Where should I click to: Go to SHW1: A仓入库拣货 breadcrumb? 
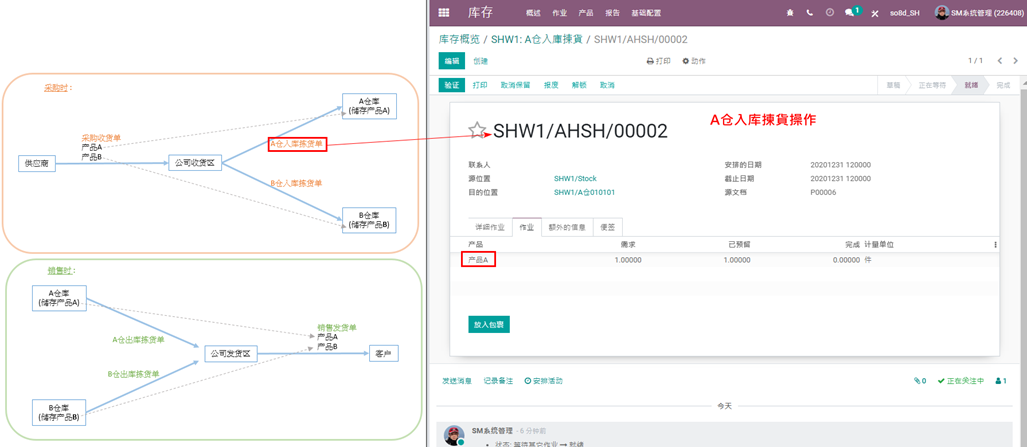click(x=537, y=39)
